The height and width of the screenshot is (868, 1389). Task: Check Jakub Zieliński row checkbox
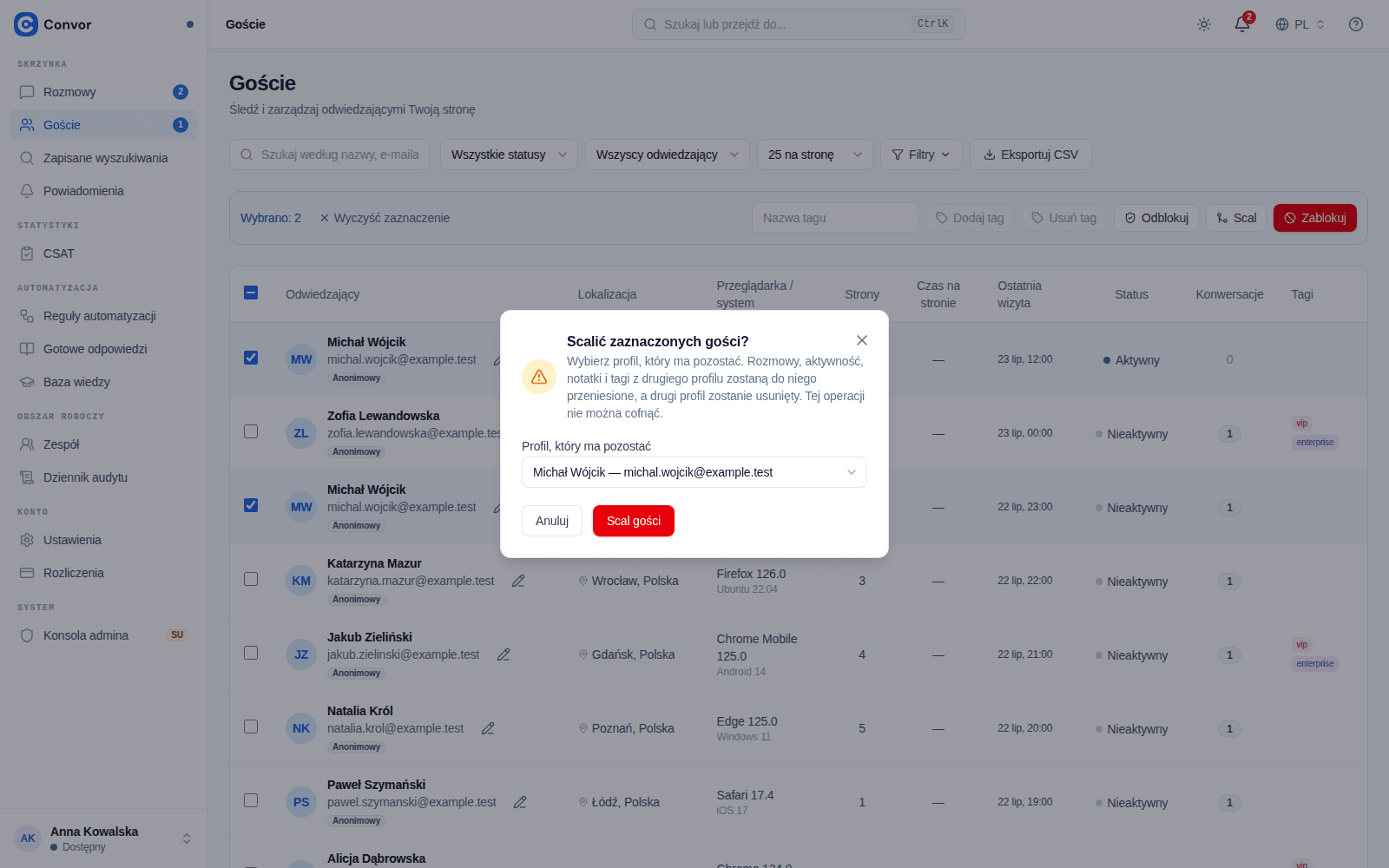pos(251,653)
